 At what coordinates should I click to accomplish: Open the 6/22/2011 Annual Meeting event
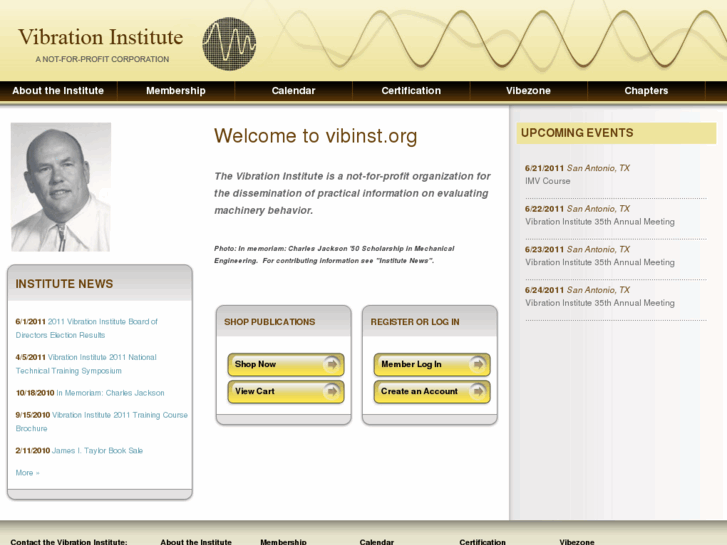pyautogui.click(x=599, y=215)
